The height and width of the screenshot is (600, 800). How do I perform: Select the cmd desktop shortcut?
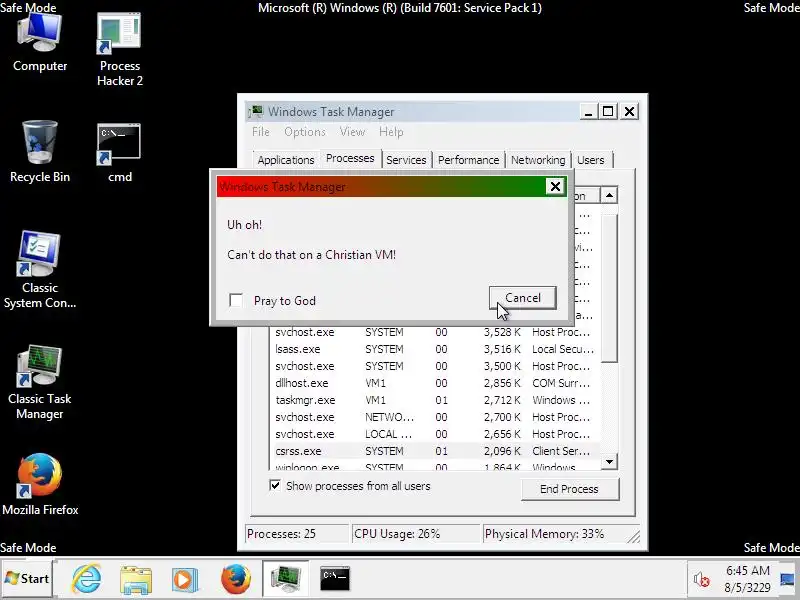[x=119, y=153]
